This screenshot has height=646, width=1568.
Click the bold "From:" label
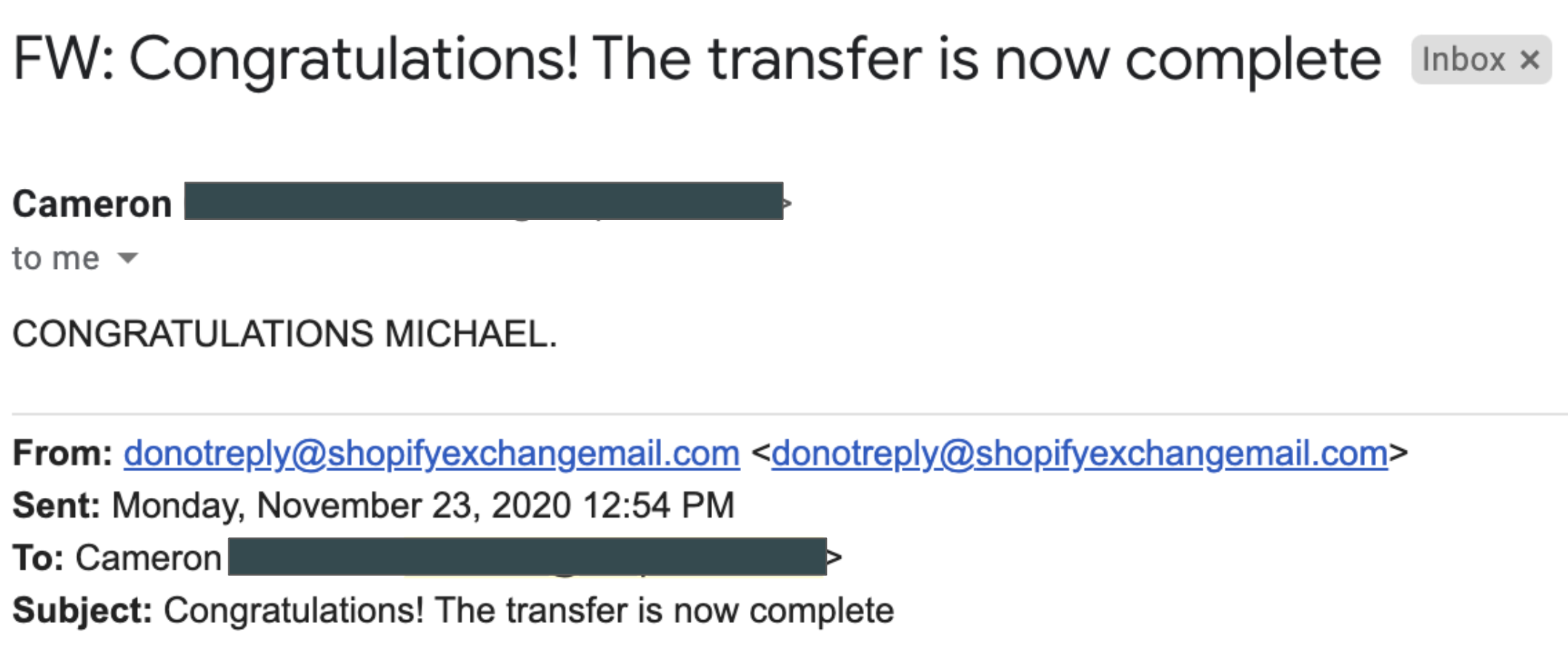point(62,453)
